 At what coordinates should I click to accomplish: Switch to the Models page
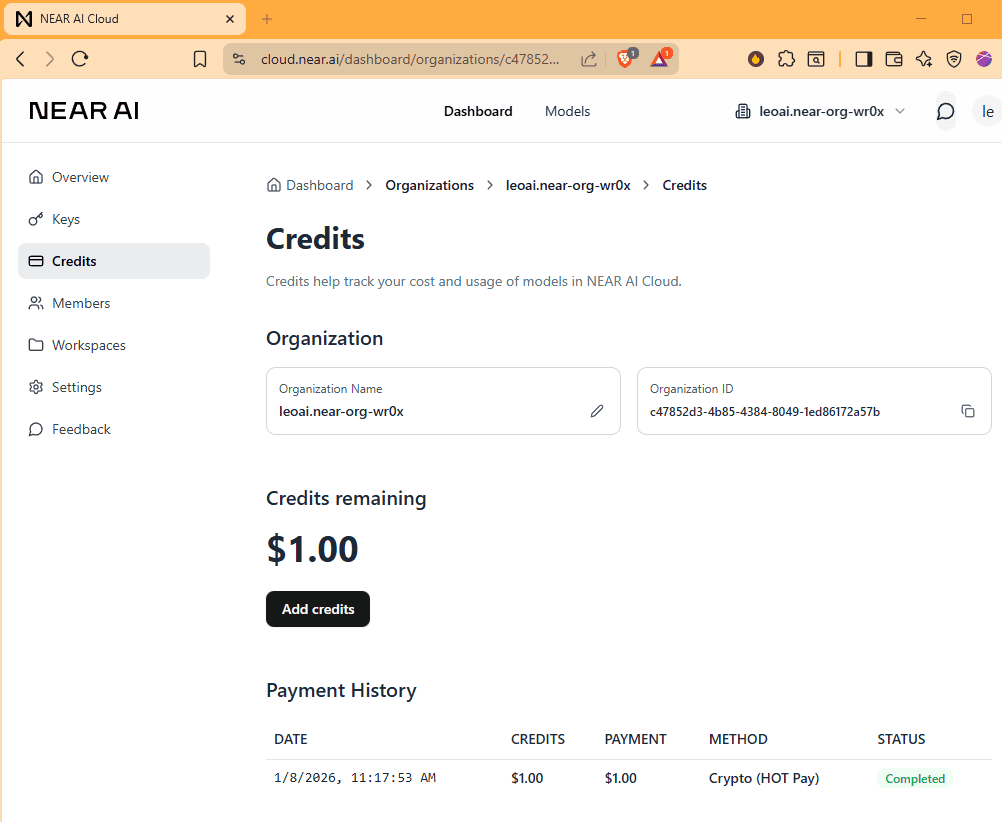[567, 111]
